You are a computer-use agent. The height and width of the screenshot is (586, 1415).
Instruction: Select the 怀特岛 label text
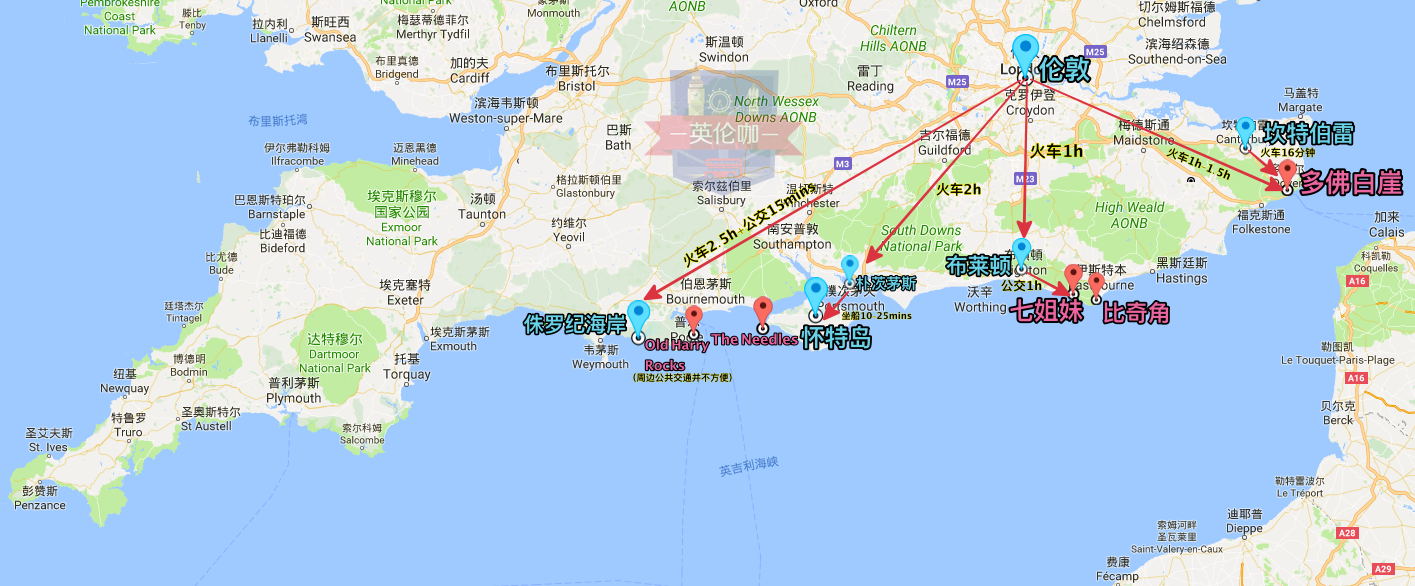tap(837, 338)
